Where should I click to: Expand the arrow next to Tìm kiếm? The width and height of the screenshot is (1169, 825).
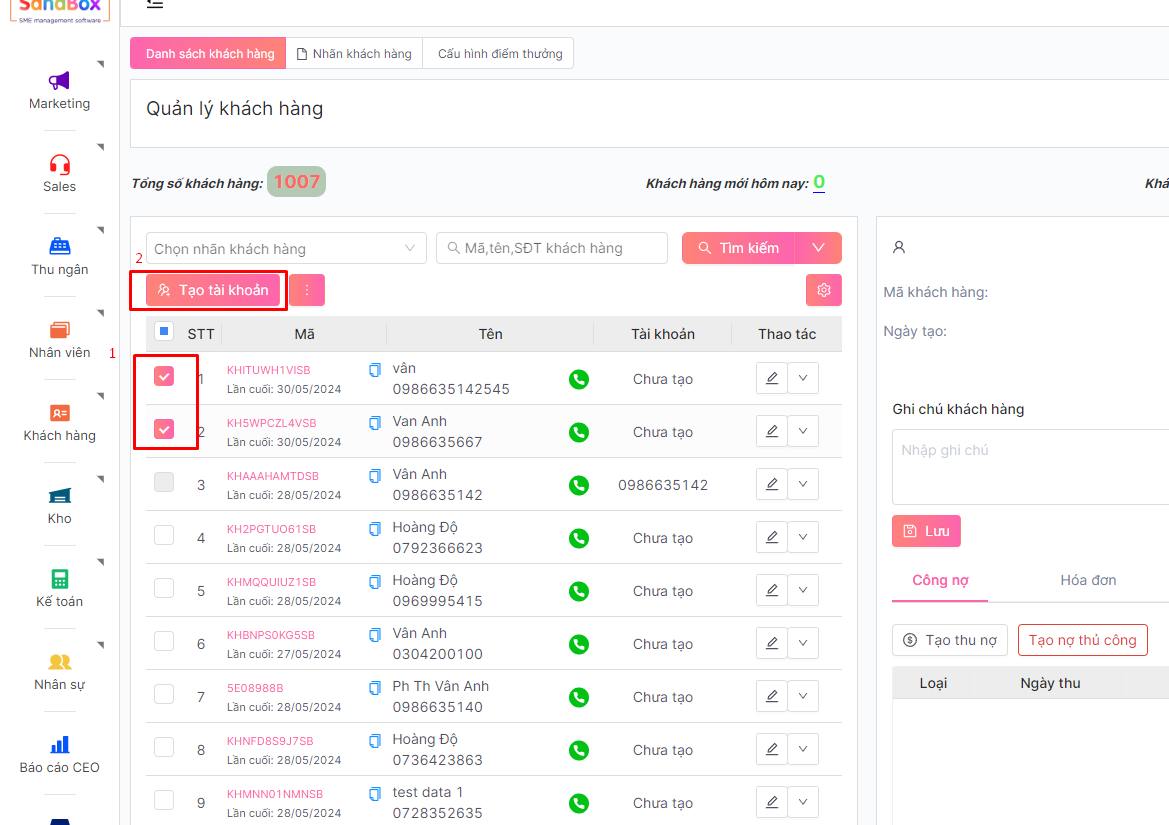tap(818, 248)
